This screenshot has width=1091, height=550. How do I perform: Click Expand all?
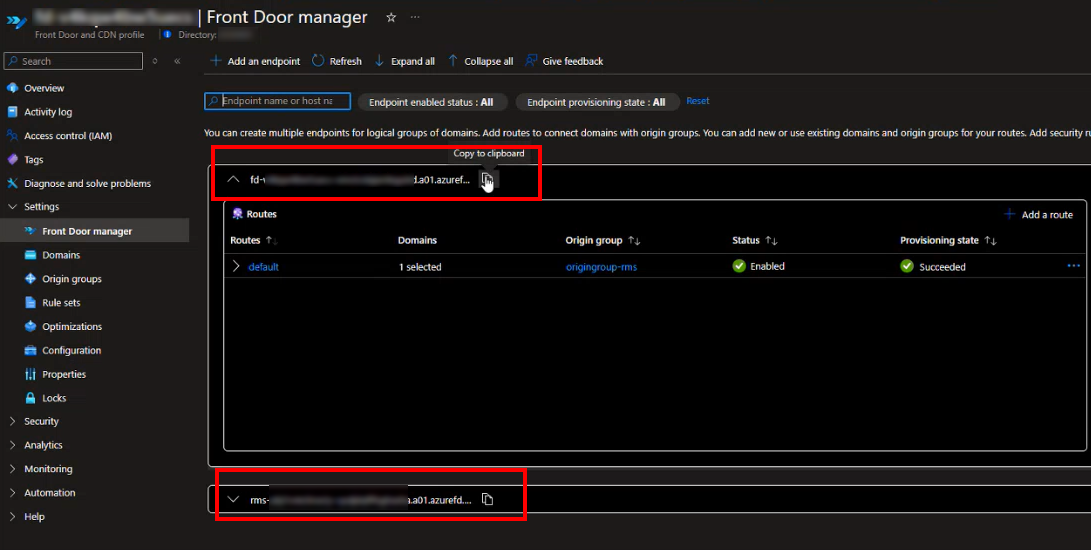point(404,61)
